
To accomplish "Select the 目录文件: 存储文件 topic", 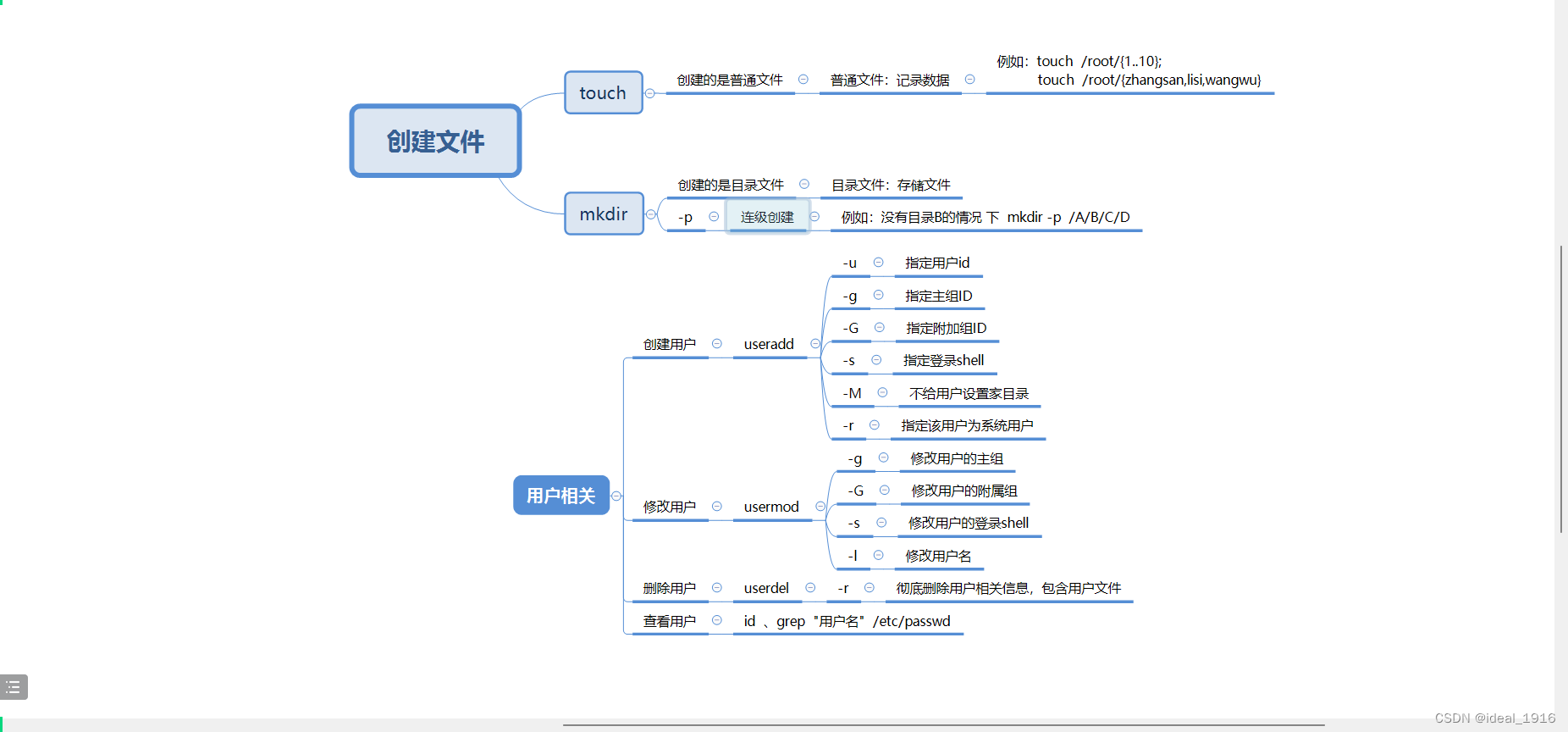I will 891,185.
